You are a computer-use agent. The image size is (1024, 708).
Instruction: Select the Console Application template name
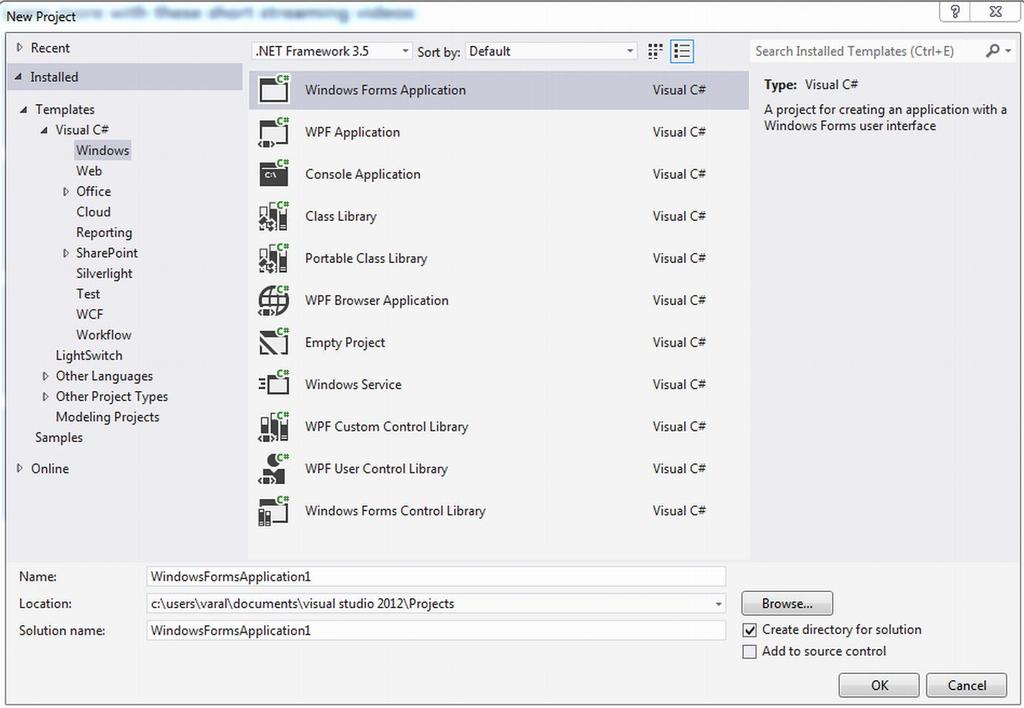[363, 174]
